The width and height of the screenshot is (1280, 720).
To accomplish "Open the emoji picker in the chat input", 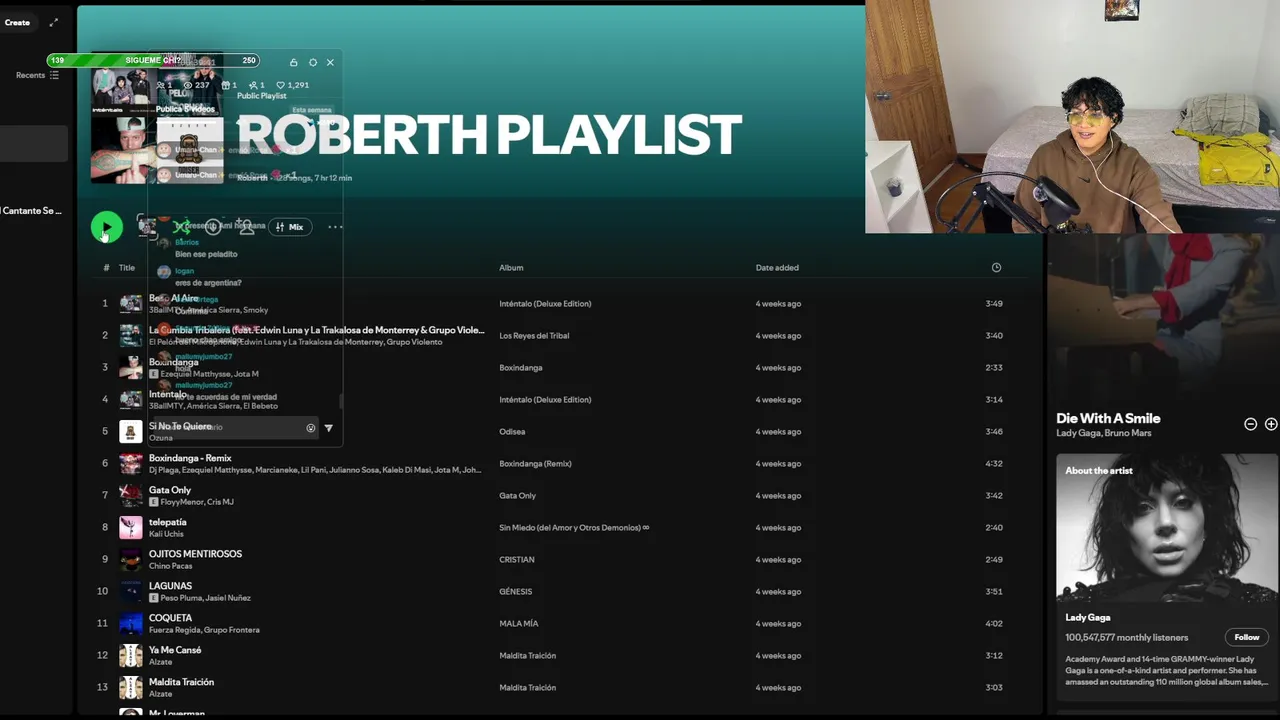I will [311, 428].
